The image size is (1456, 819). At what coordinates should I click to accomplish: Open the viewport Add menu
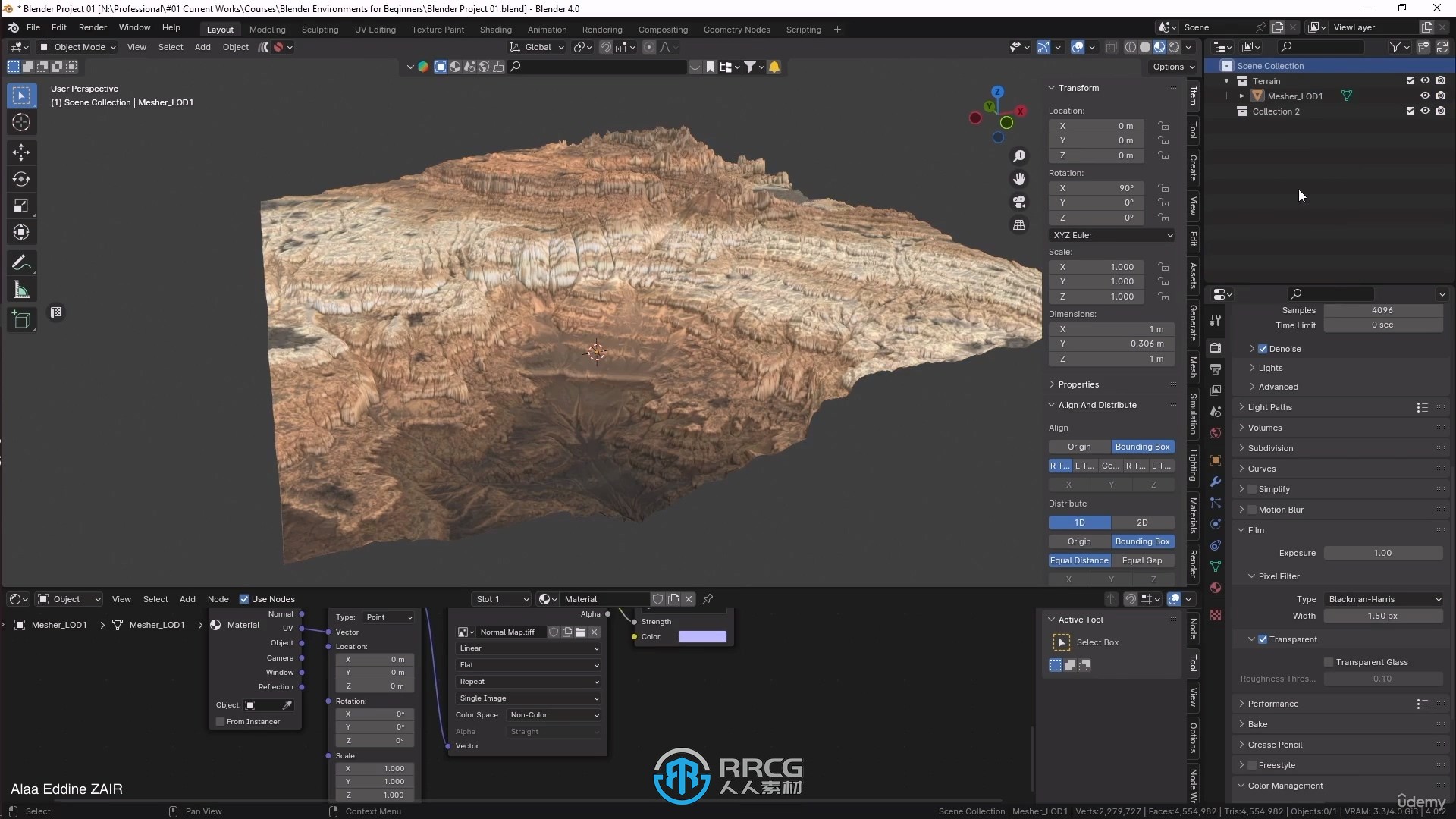[202, 47]
